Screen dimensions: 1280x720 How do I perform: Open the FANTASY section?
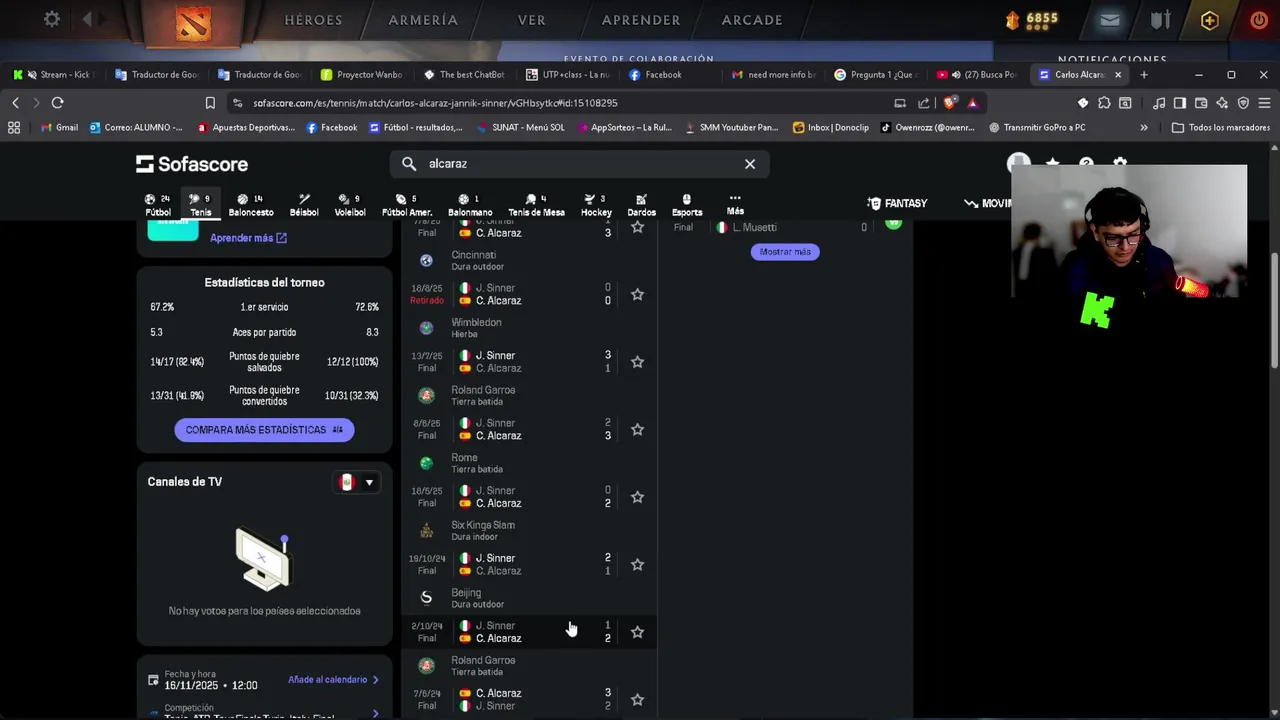897,203
